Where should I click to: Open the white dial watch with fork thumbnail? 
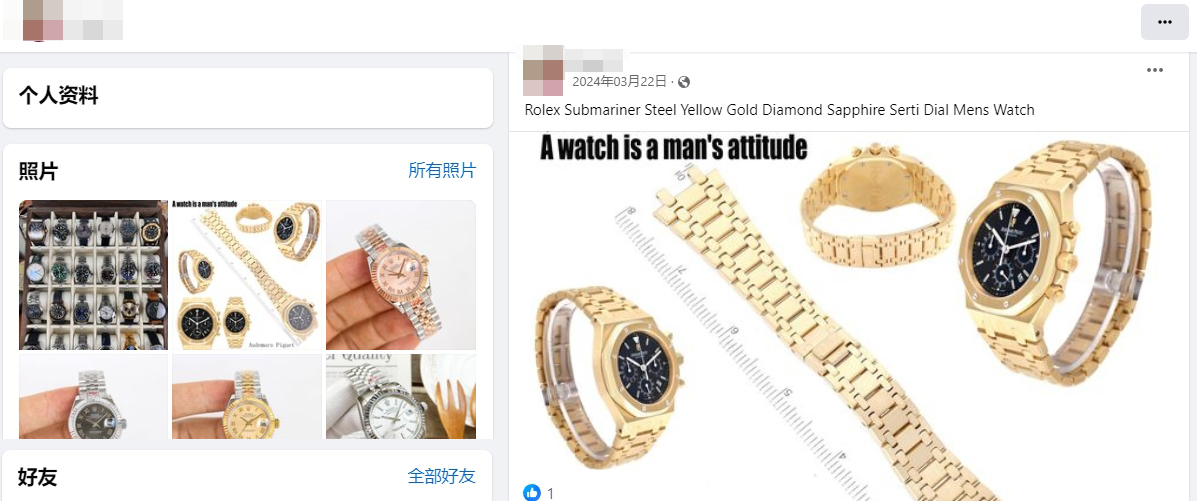coord(401,396)
